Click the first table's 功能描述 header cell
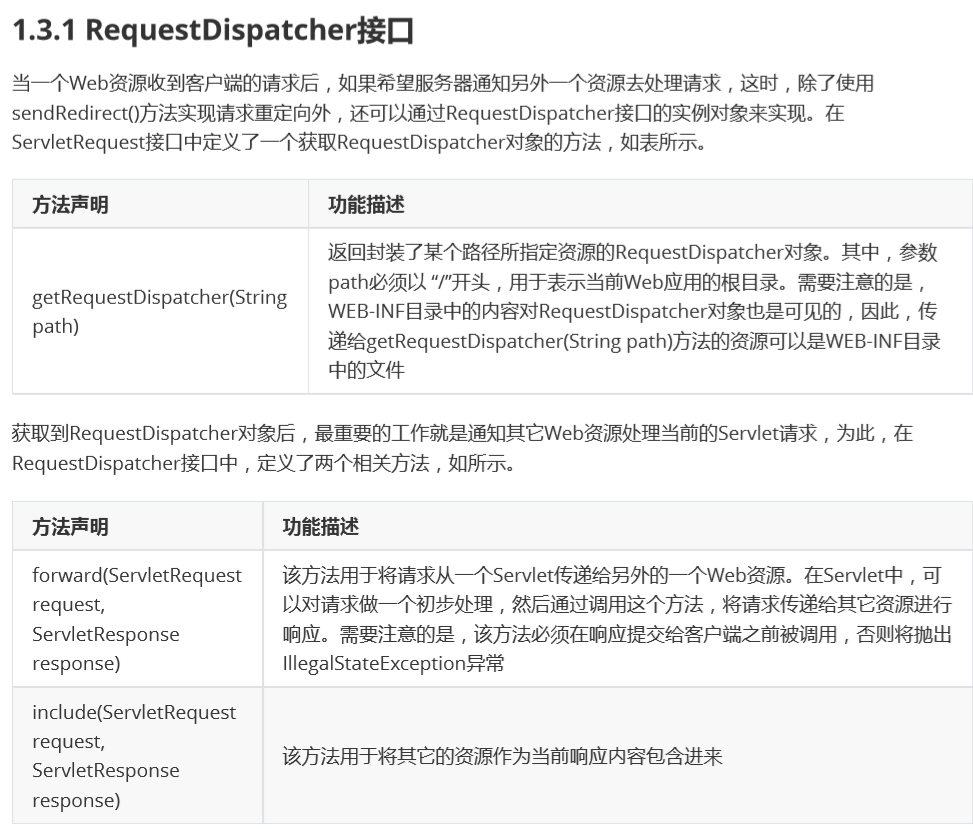This screenshot has height=829, width=973. pyautogui.click(x=640, y=204)
